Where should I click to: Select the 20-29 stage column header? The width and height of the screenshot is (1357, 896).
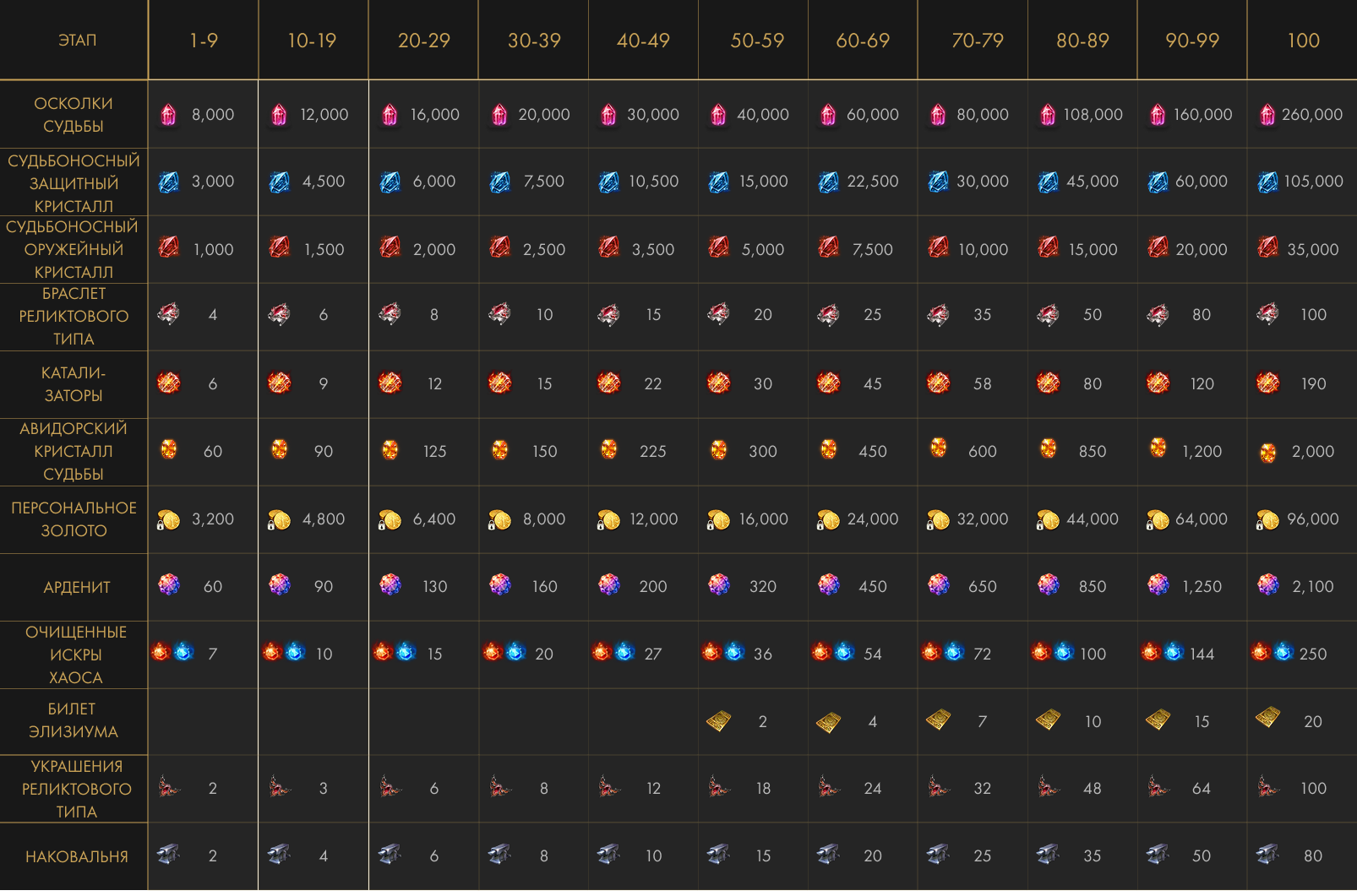pos(423,41)
